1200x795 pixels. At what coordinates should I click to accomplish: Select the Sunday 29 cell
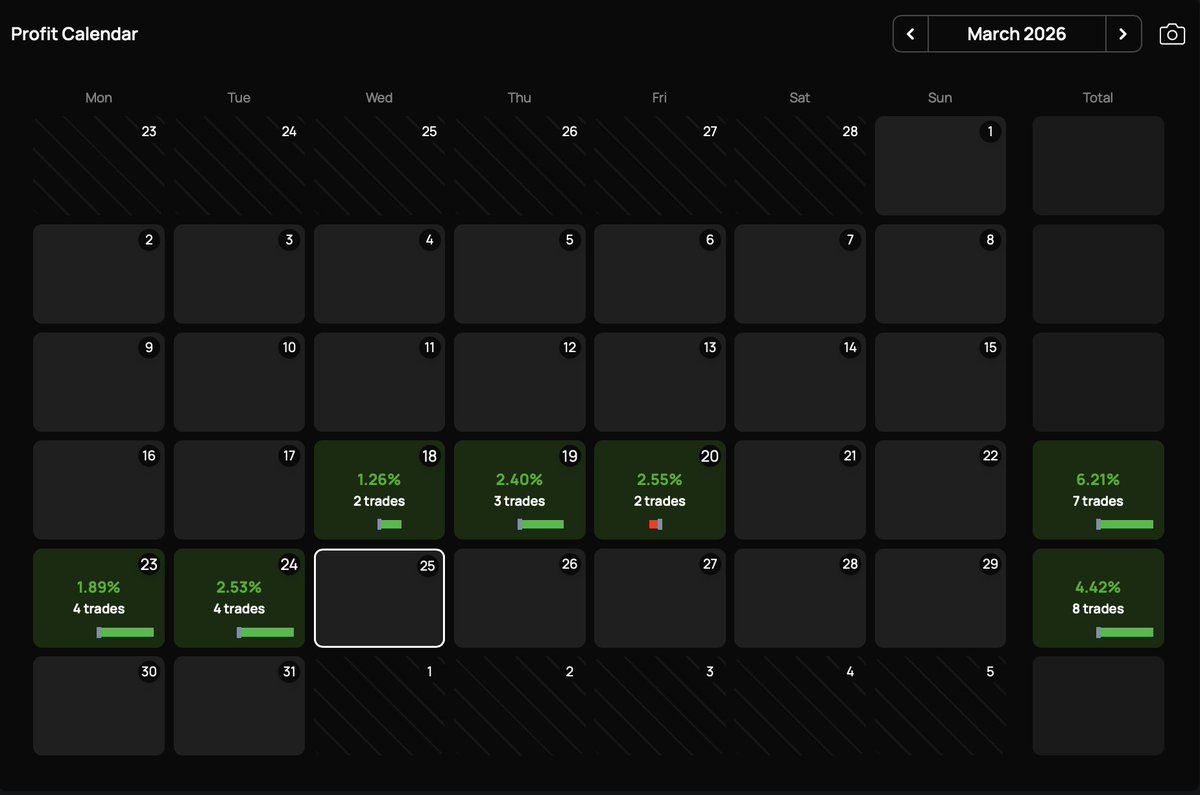pos(940,598)
